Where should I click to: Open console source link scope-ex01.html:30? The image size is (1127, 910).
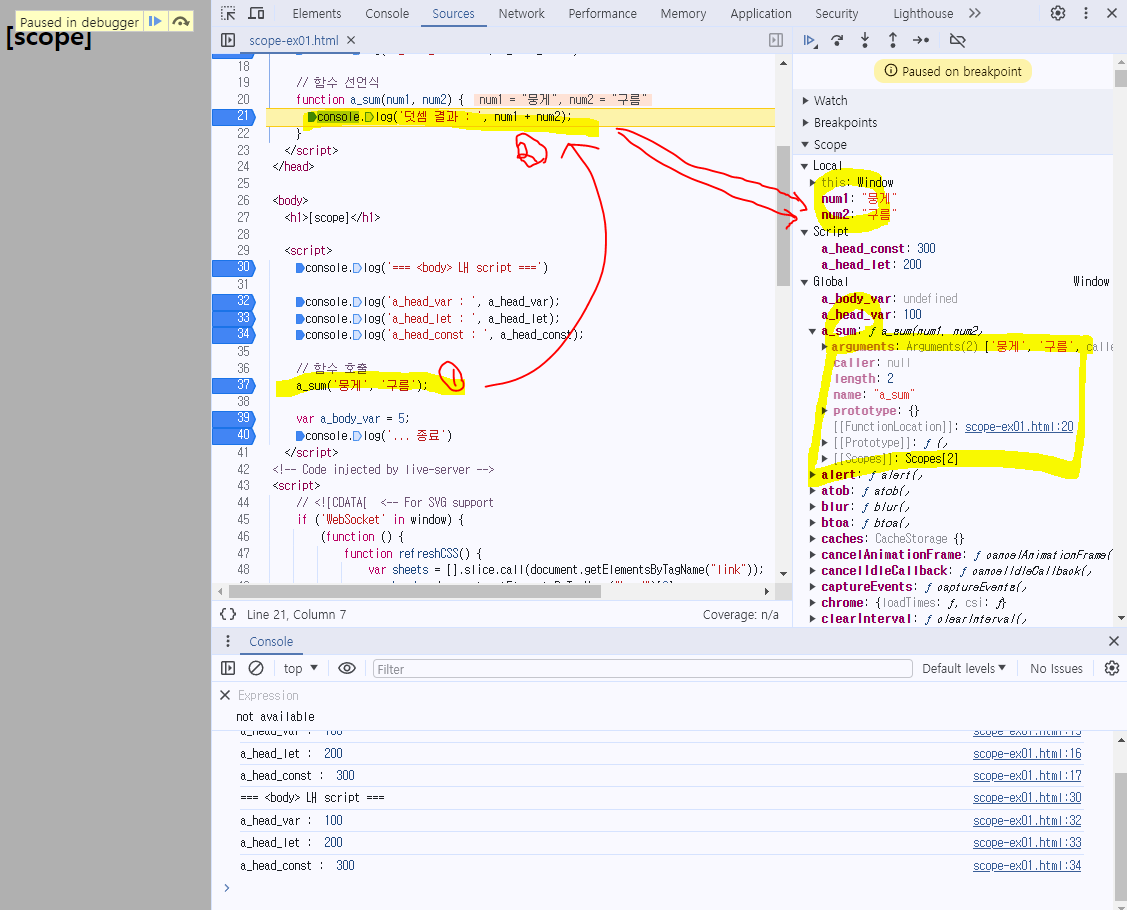pyautogui.click(x=1027, y=798)
